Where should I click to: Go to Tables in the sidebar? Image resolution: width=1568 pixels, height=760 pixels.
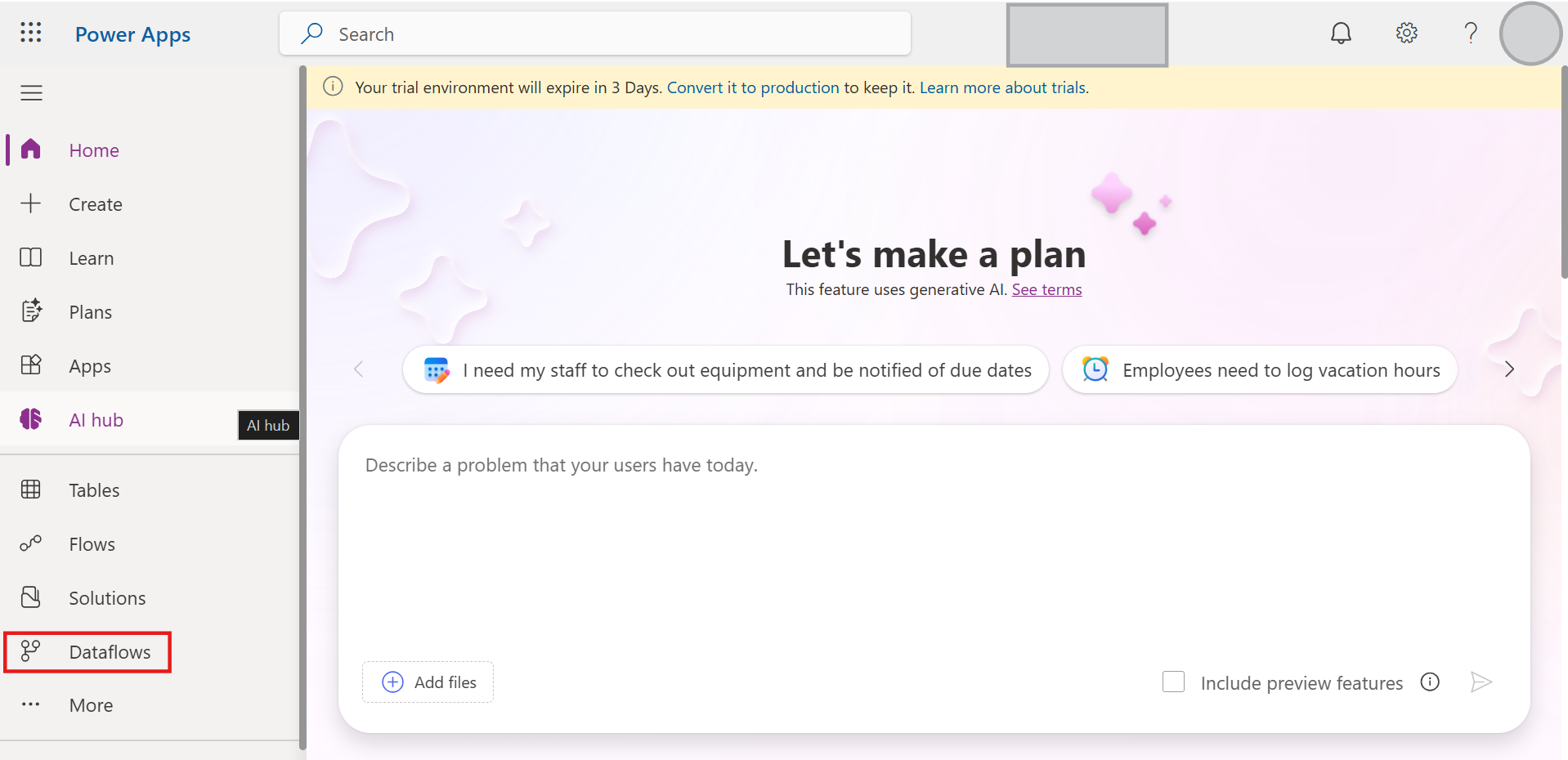94,490
